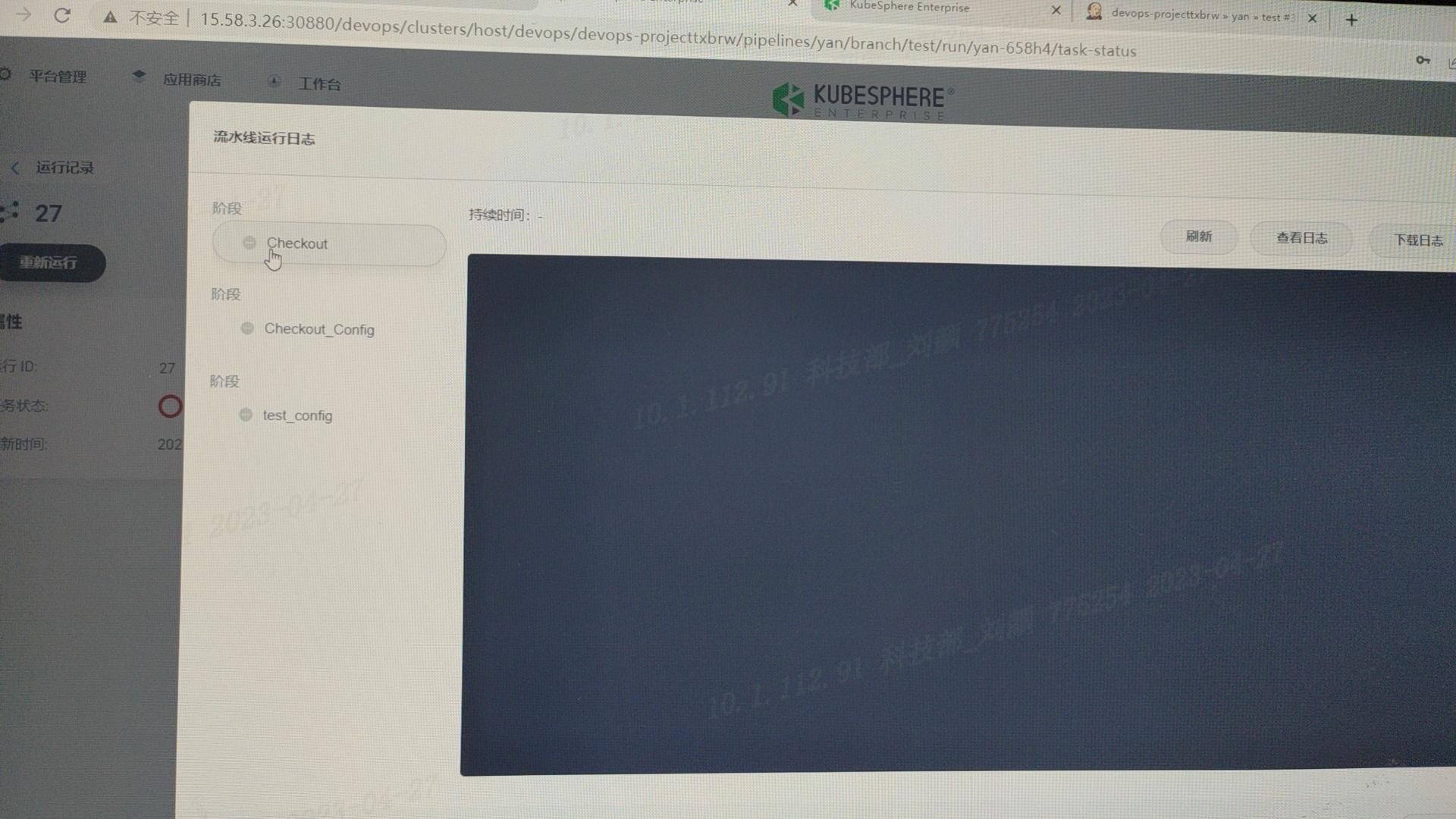The height and width of the screenshot is (819, 1456).
Task: Click the red 任务状态 status indicator circle
Action: (x=170, y=406)
